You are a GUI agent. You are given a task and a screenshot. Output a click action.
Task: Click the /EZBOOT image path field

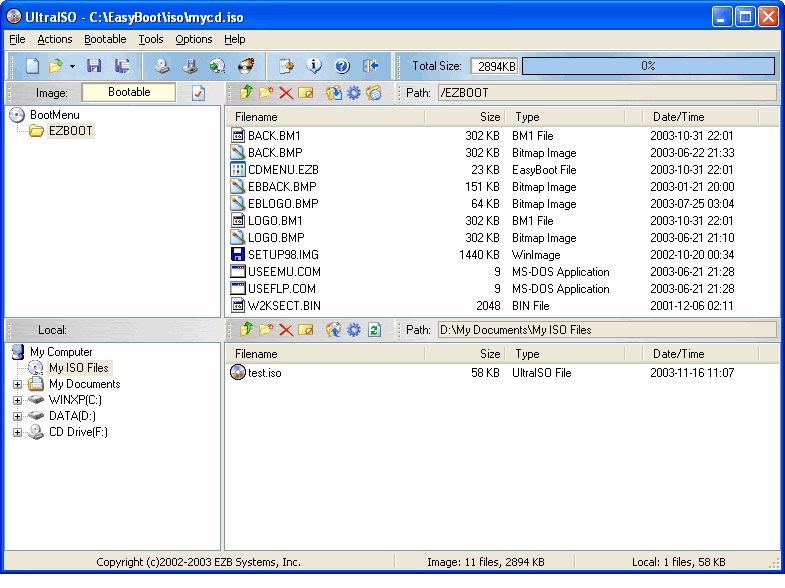point(607,93)
